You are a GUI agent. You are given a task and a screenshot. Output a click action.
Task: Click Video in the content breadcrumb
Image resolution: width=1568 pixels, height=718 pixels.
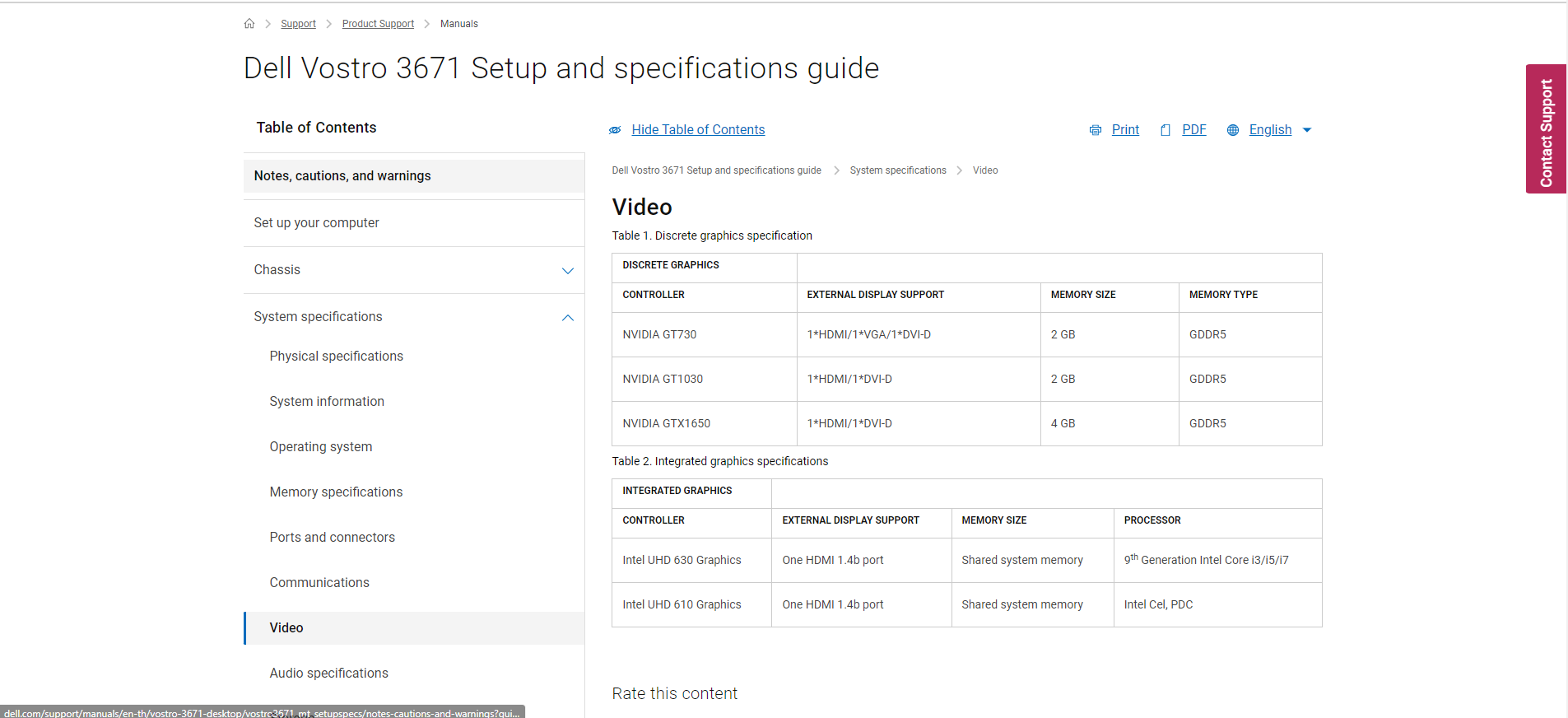coord(985,170)
